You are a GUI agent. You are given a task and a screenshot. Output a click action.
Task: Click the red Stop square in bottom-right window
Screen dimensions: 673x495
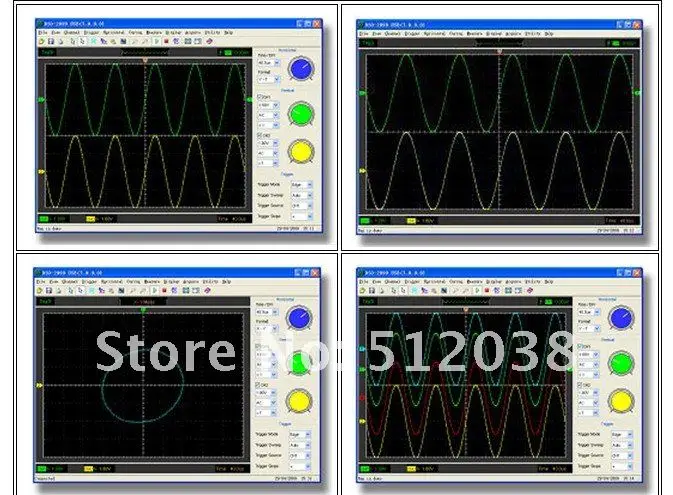point(487,291)
